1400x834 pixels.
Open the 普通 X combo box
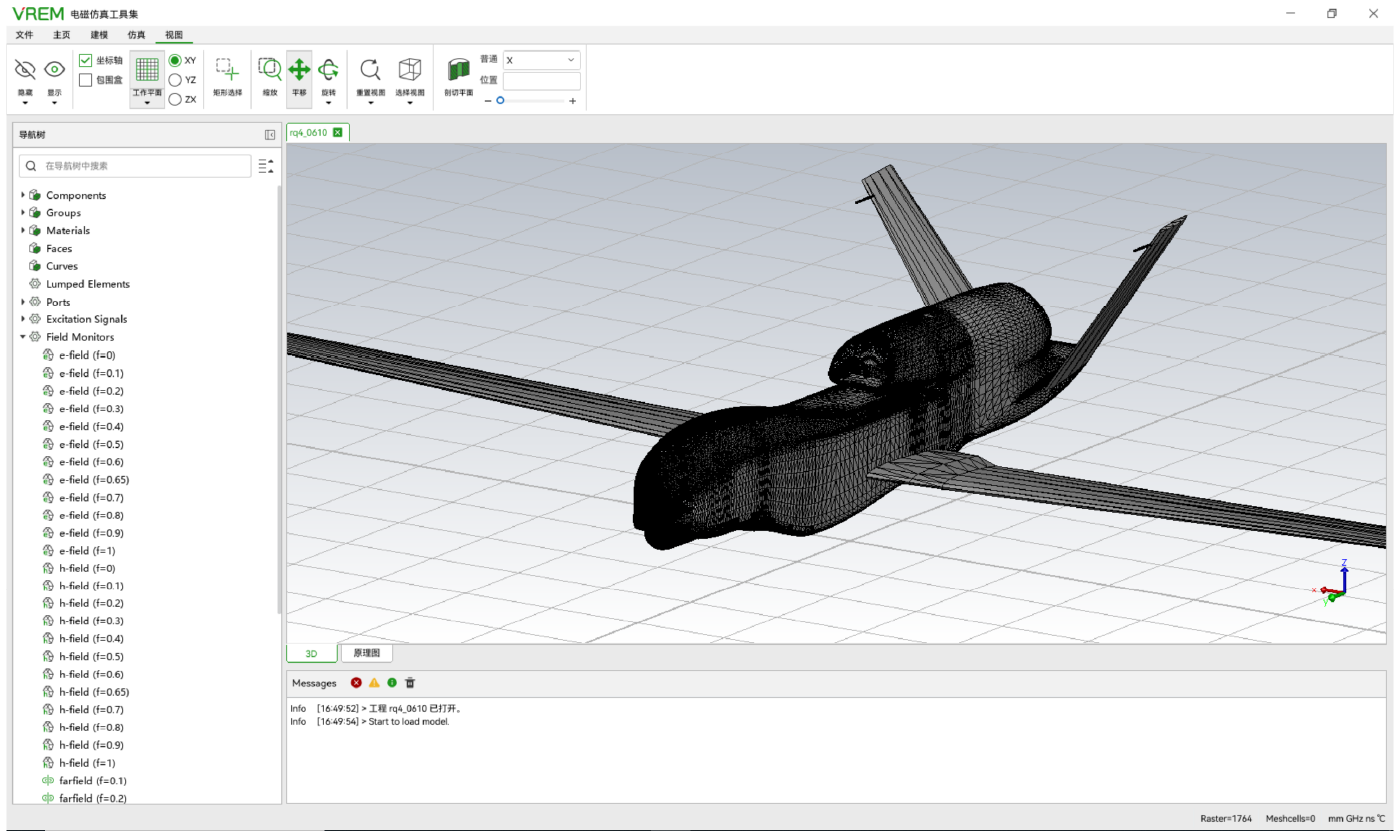541,60
